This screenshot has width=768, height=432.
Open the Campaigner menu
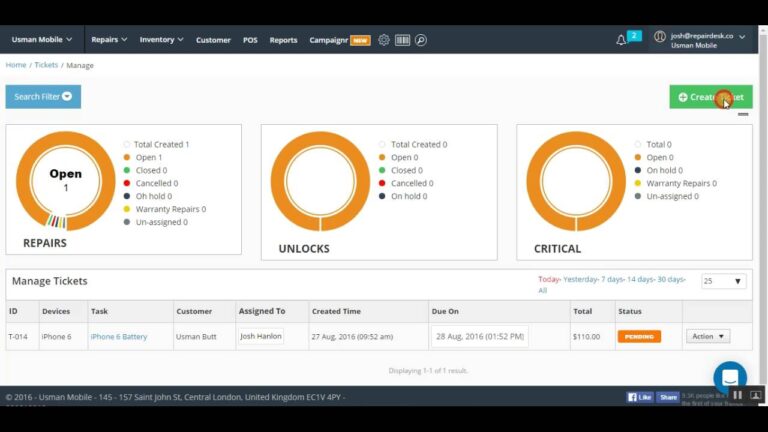(x=339, y=40)
